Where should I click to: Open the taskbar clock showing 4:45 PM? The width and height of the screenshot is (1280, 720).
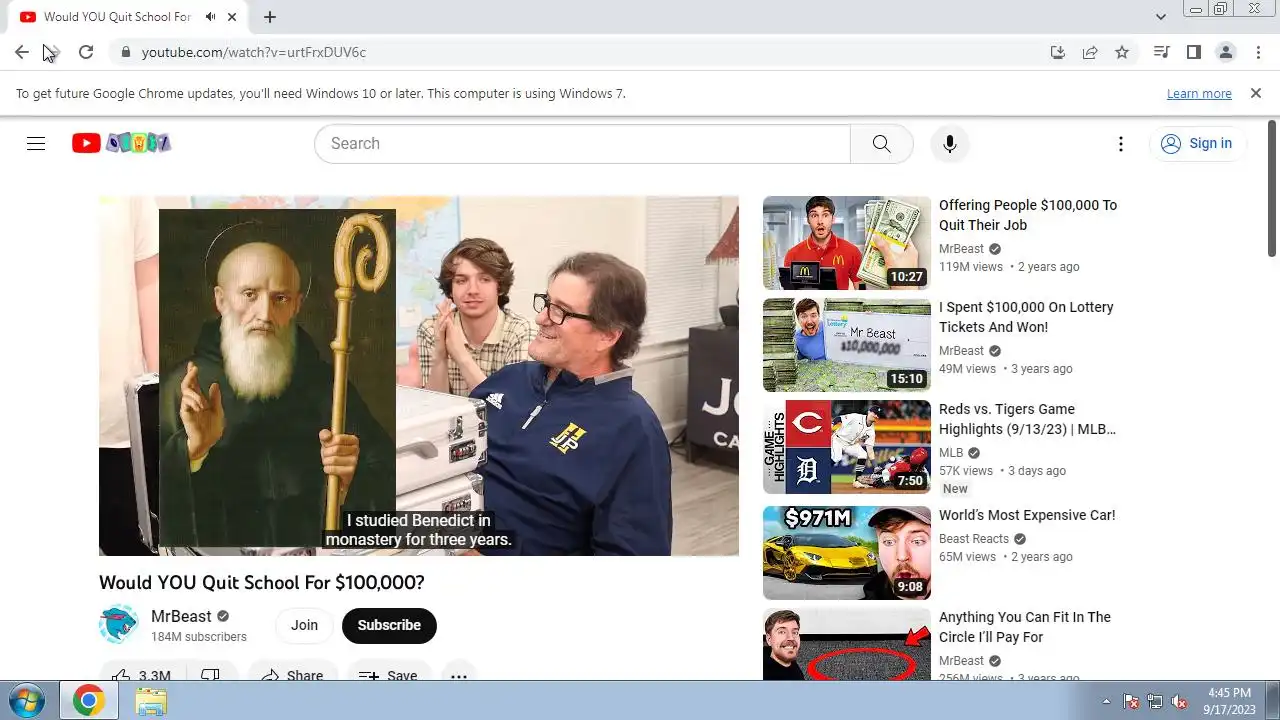(1229, 701)
